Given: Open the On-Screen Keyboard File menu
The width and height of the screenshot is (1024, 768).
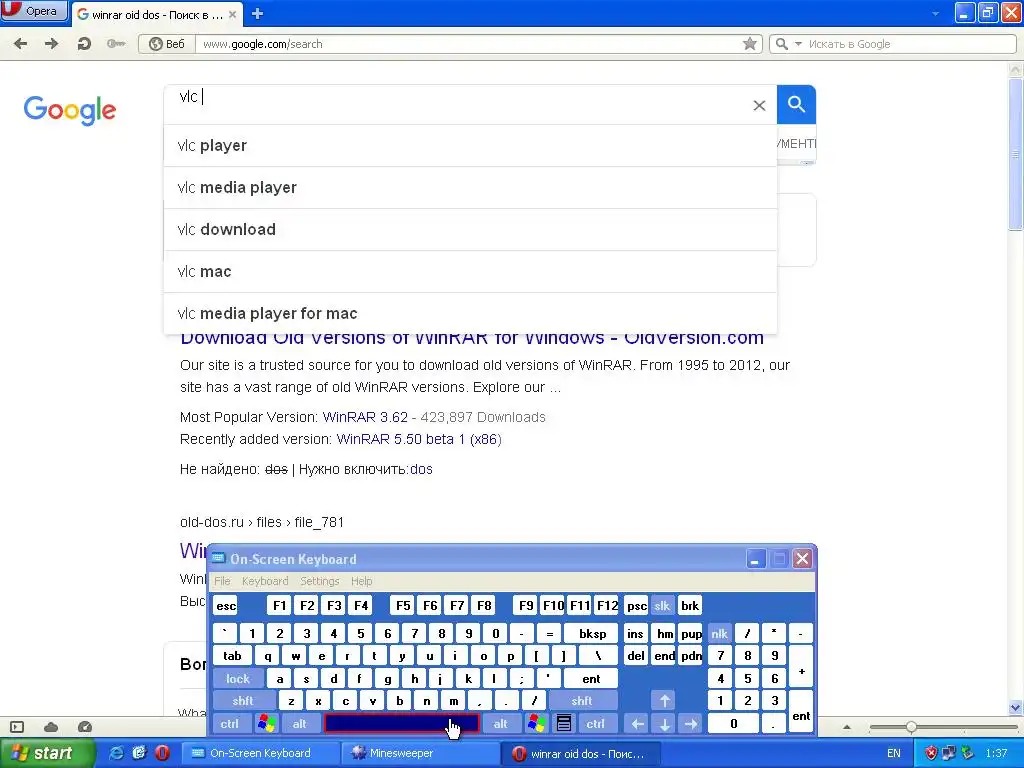Looking at the screenshot, I should (x=222, y=581).
